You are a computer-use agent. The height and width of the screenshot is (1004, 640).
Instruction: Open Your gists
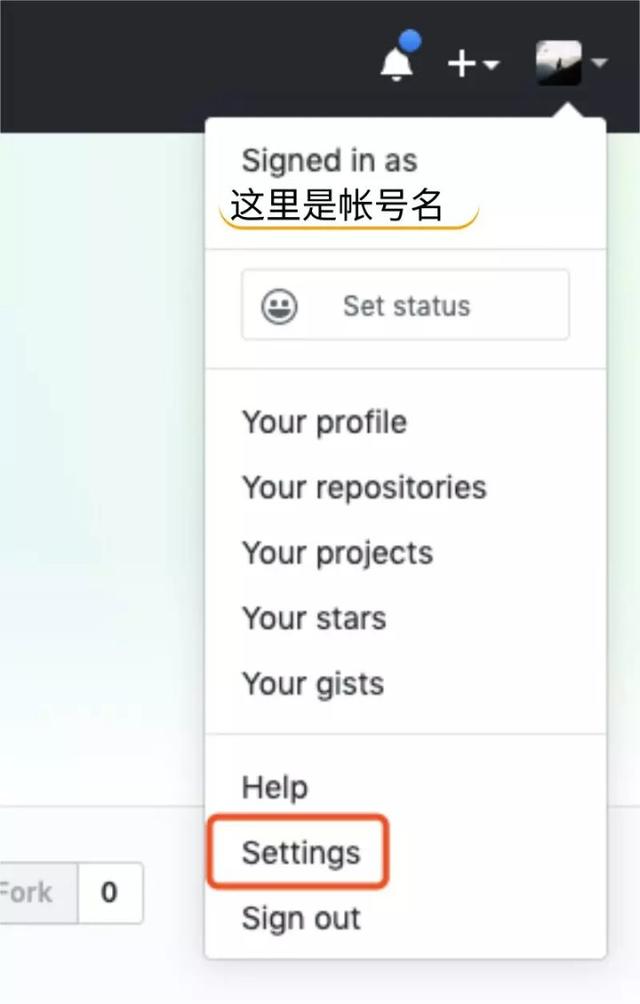[x=313, y=684]
